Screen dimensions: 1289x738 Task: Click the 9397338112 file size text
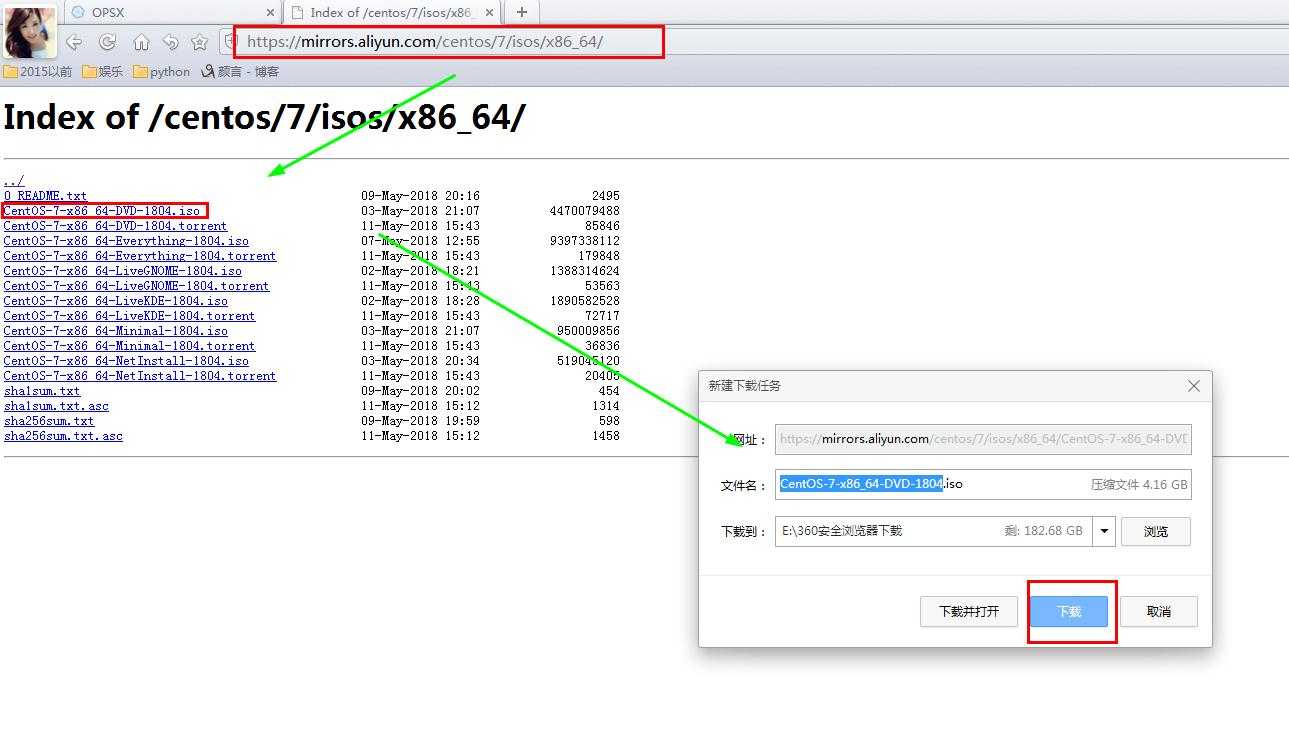click(x=585, y=241)
